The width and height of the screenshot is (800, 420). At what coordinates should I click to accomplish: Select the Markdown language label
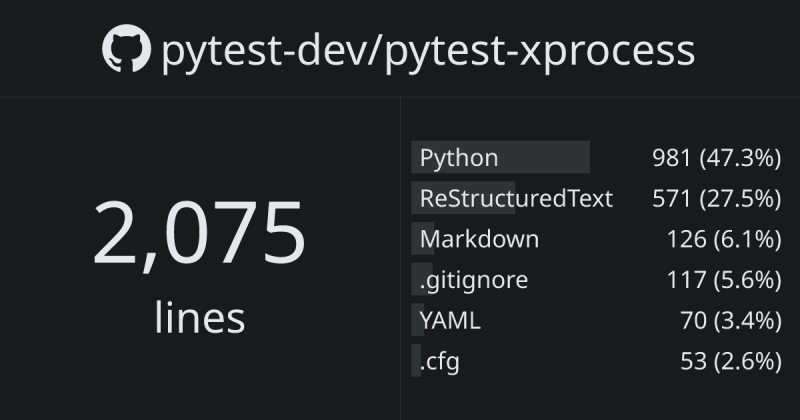click(479, 239)
